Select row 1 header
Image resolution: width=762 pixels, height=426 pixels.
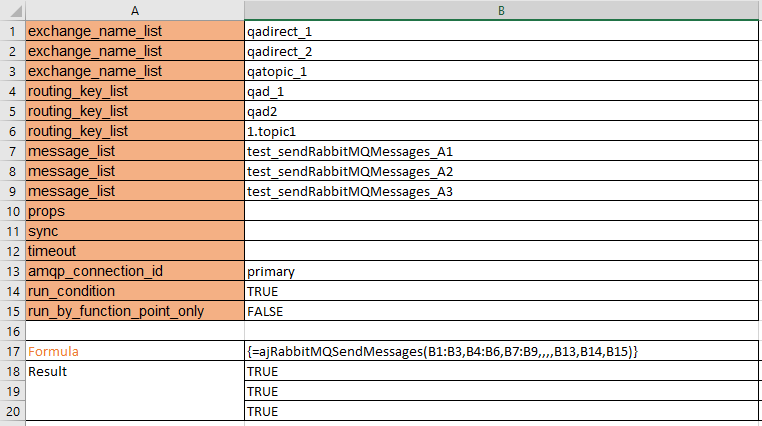(x=12, y=31)
